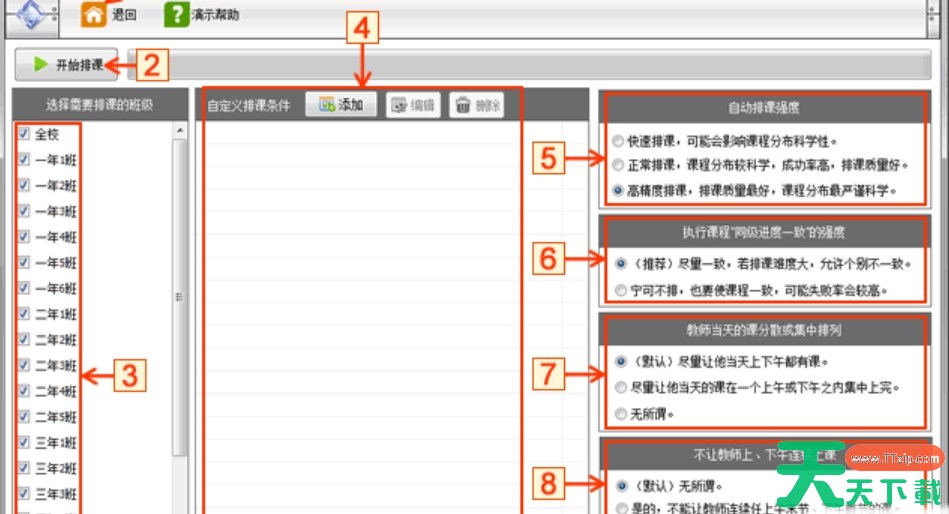The width and height of the screenshot is (949, 514).
Task: Click the 自动排课强度 panel header
Action: coord(763,106)
